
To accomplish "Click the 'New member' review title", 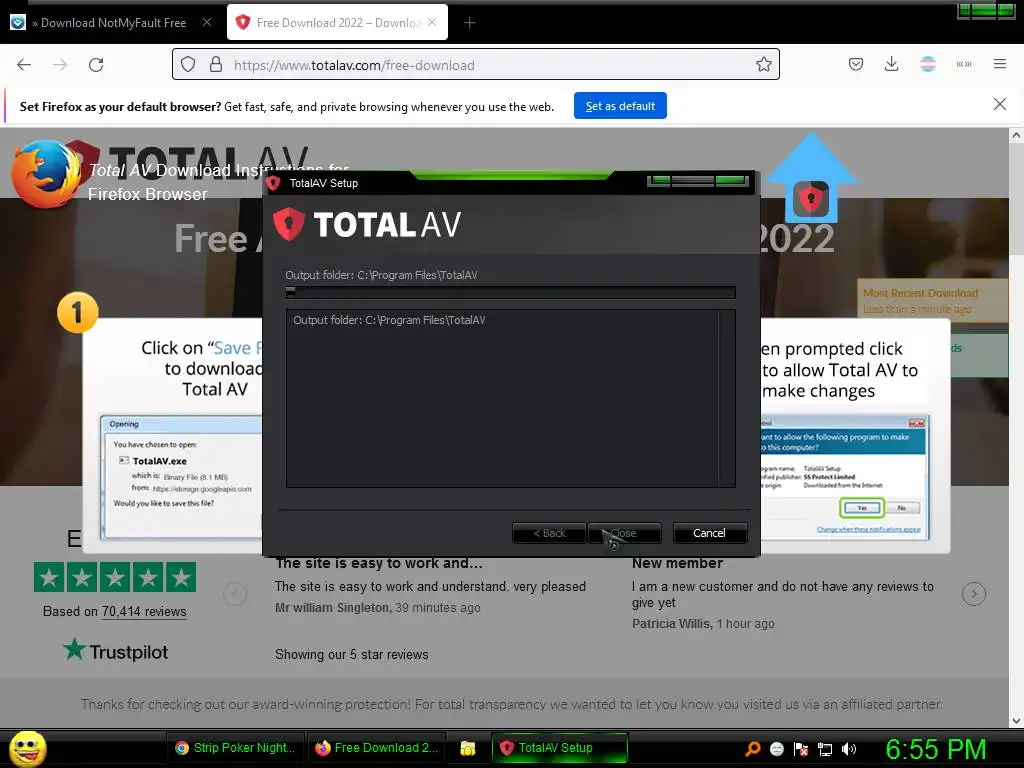I will (x=677, y=563).
